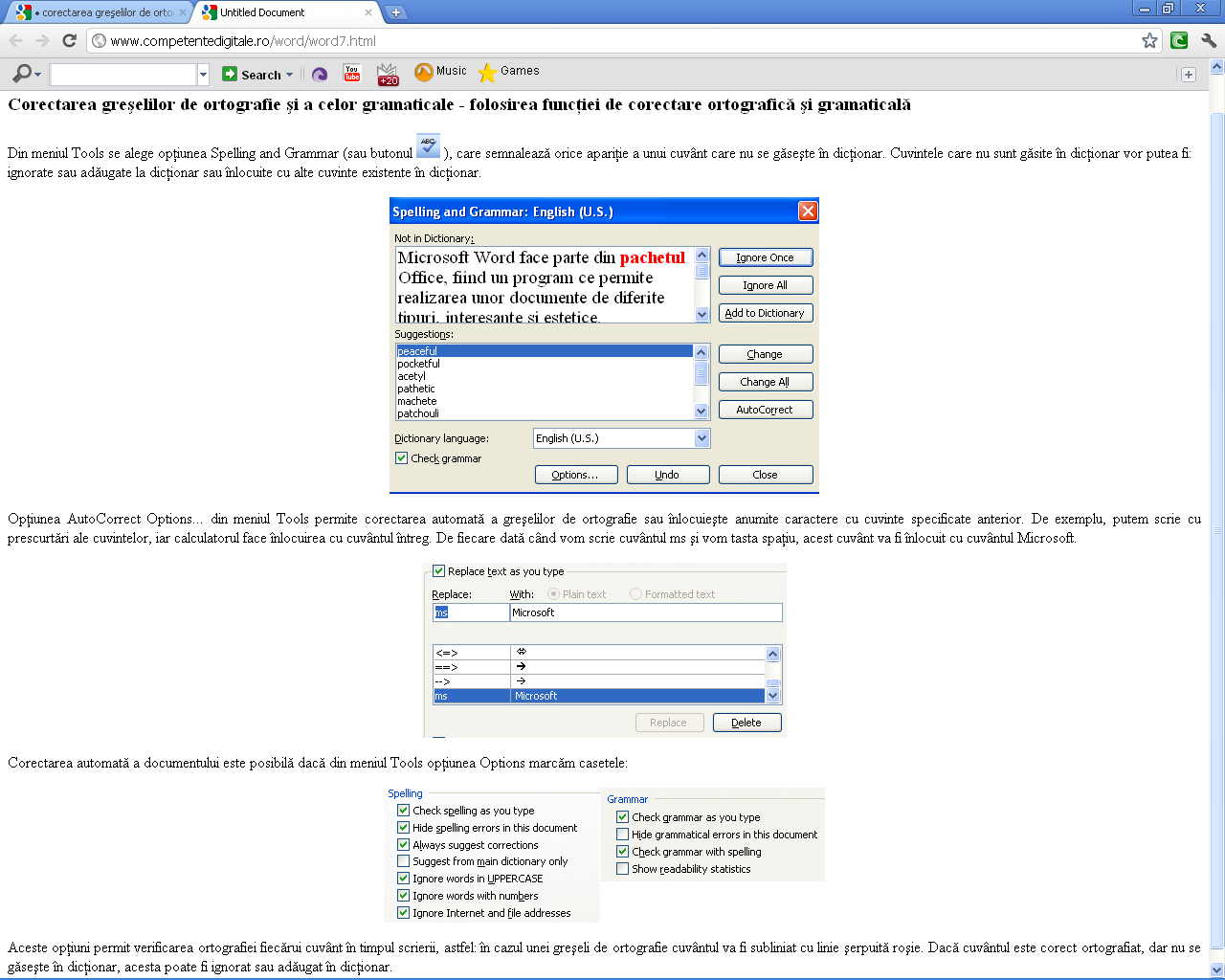The height and width of the screenshot is (980, 1225).
Task: Click the AutoCorrect list scroll-down arrow
Action: [x=772, y=696]
